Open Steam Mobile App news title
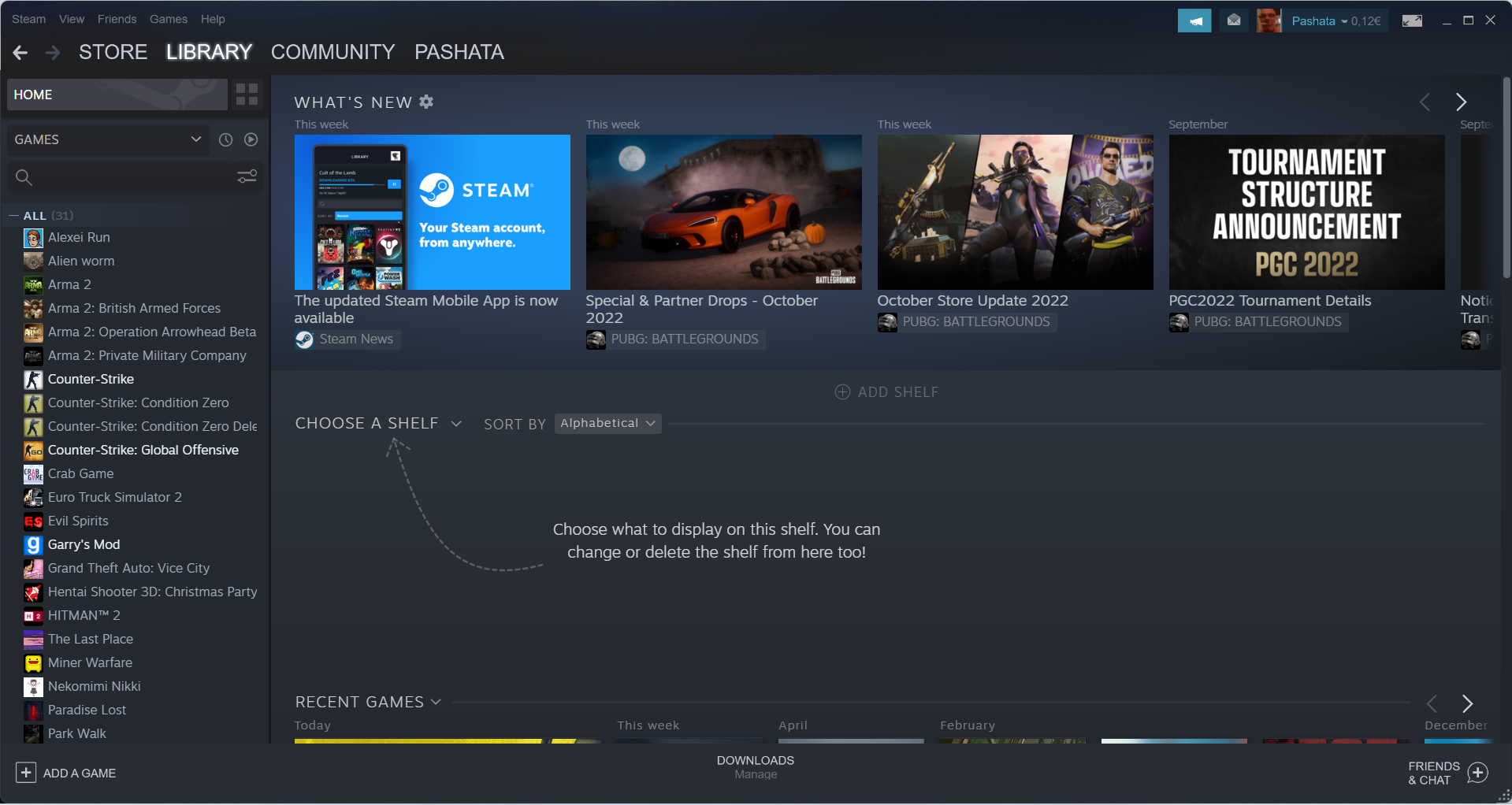The width and height of the screenshot is (1512, 805). point(426,309)
